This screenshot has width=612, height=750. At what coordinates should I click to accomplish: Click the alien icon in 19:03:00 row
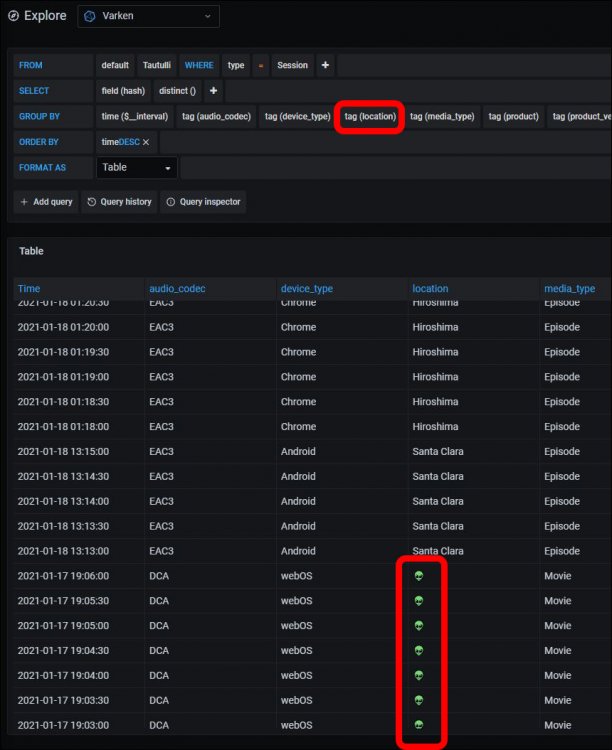[x=419, y=725]
